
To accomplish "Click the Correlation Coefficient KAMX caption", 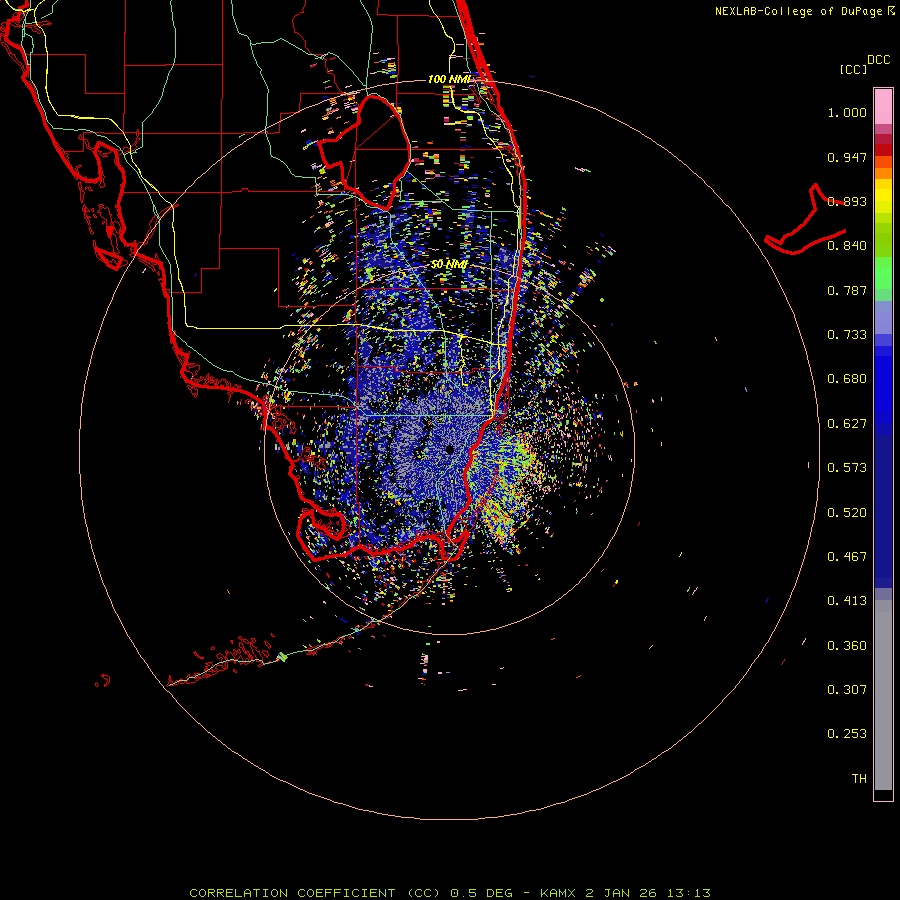I will (x=450, y=893).
